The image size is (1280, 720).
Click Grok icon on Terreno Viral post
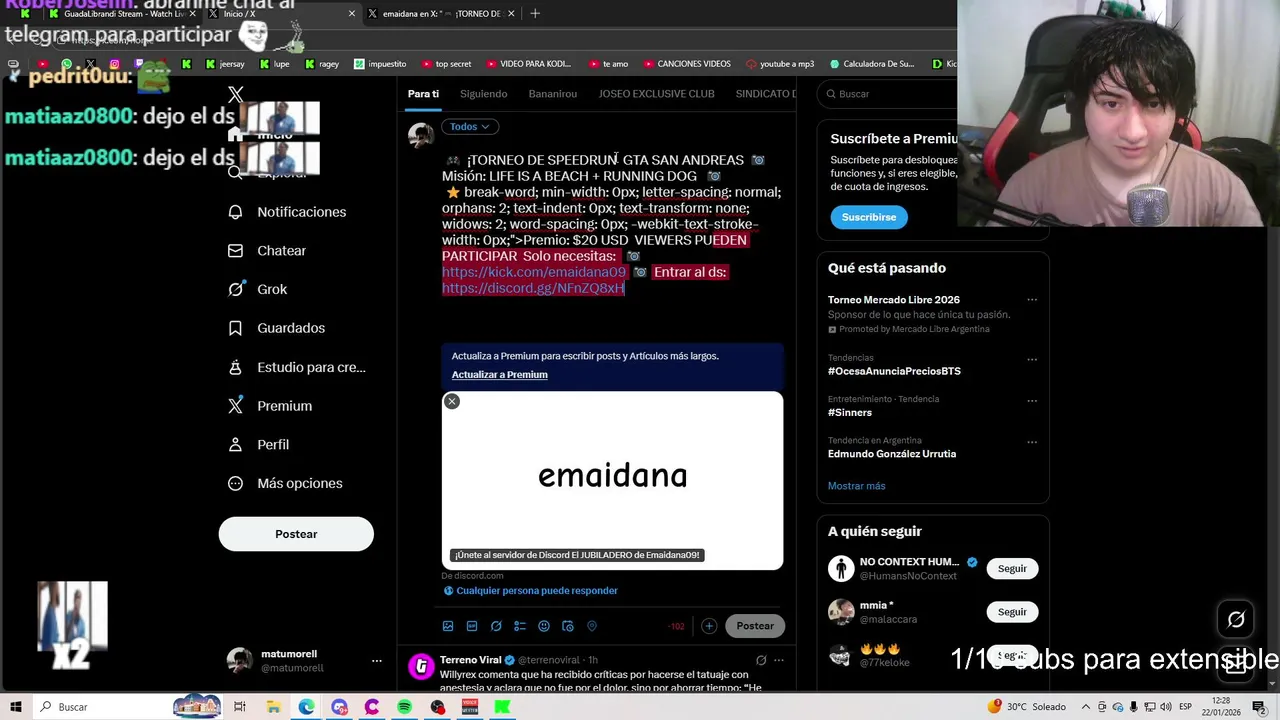pos(761,660)
